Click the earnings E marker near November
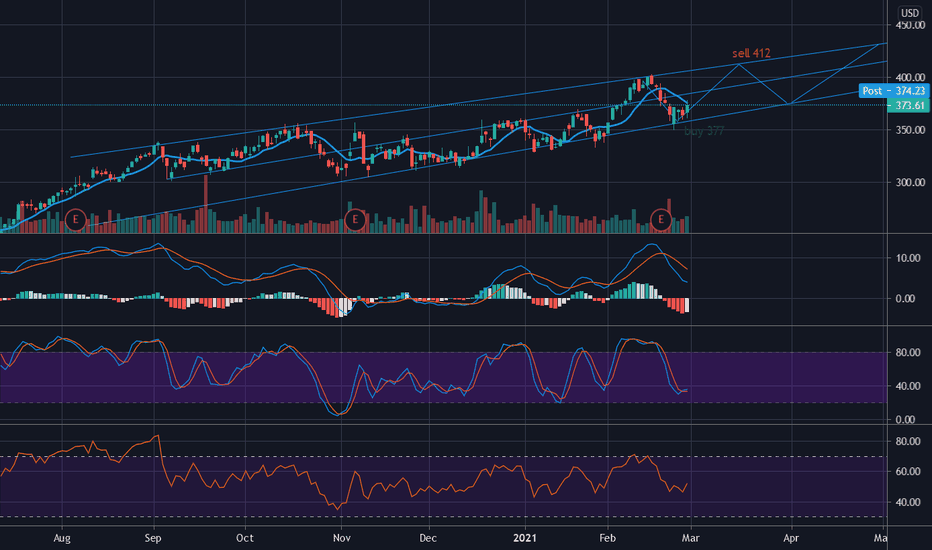The image size is (932, 550). click(355, 219)
